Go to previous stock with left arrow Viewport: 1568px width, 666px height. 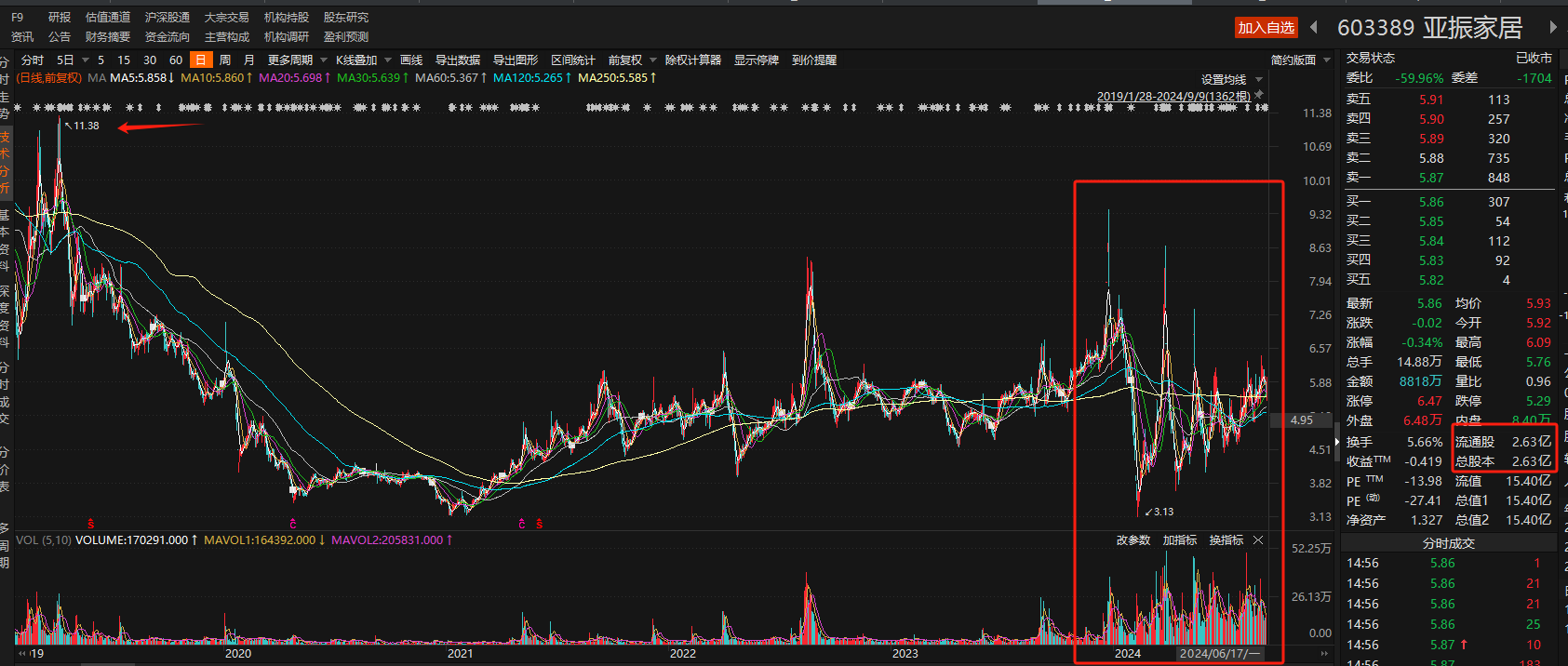[1314, 27]
